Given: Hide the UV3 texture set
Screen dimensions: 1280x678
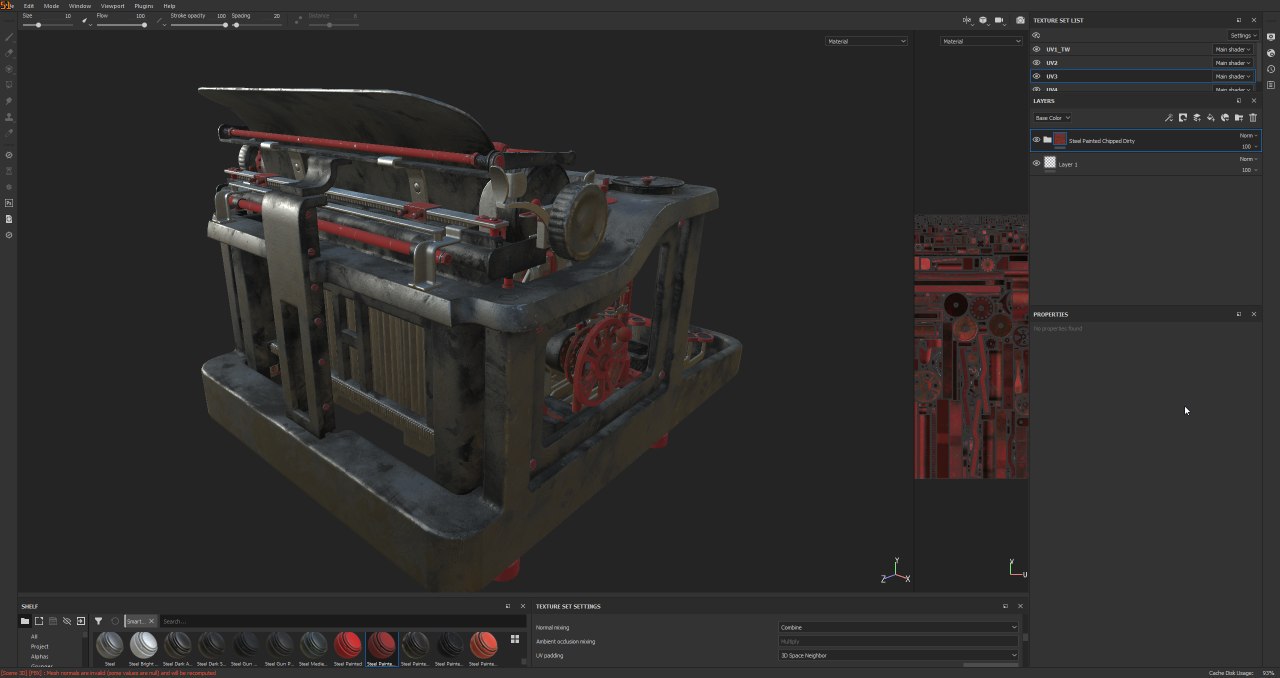Looking at the screenshot, I should (x=1036, y=76).
